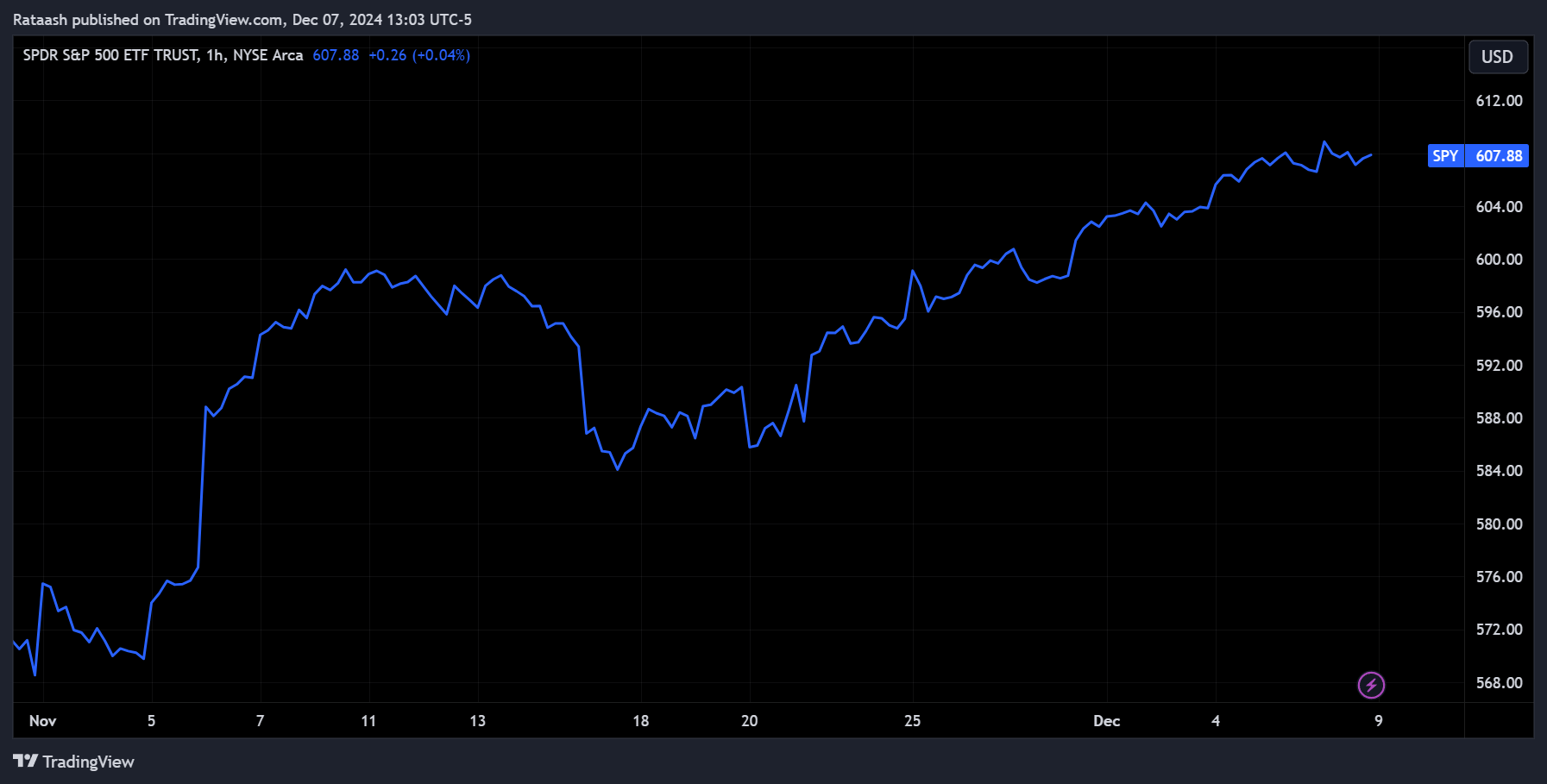Click the 18 date on the time axis

tap(640, 721)
